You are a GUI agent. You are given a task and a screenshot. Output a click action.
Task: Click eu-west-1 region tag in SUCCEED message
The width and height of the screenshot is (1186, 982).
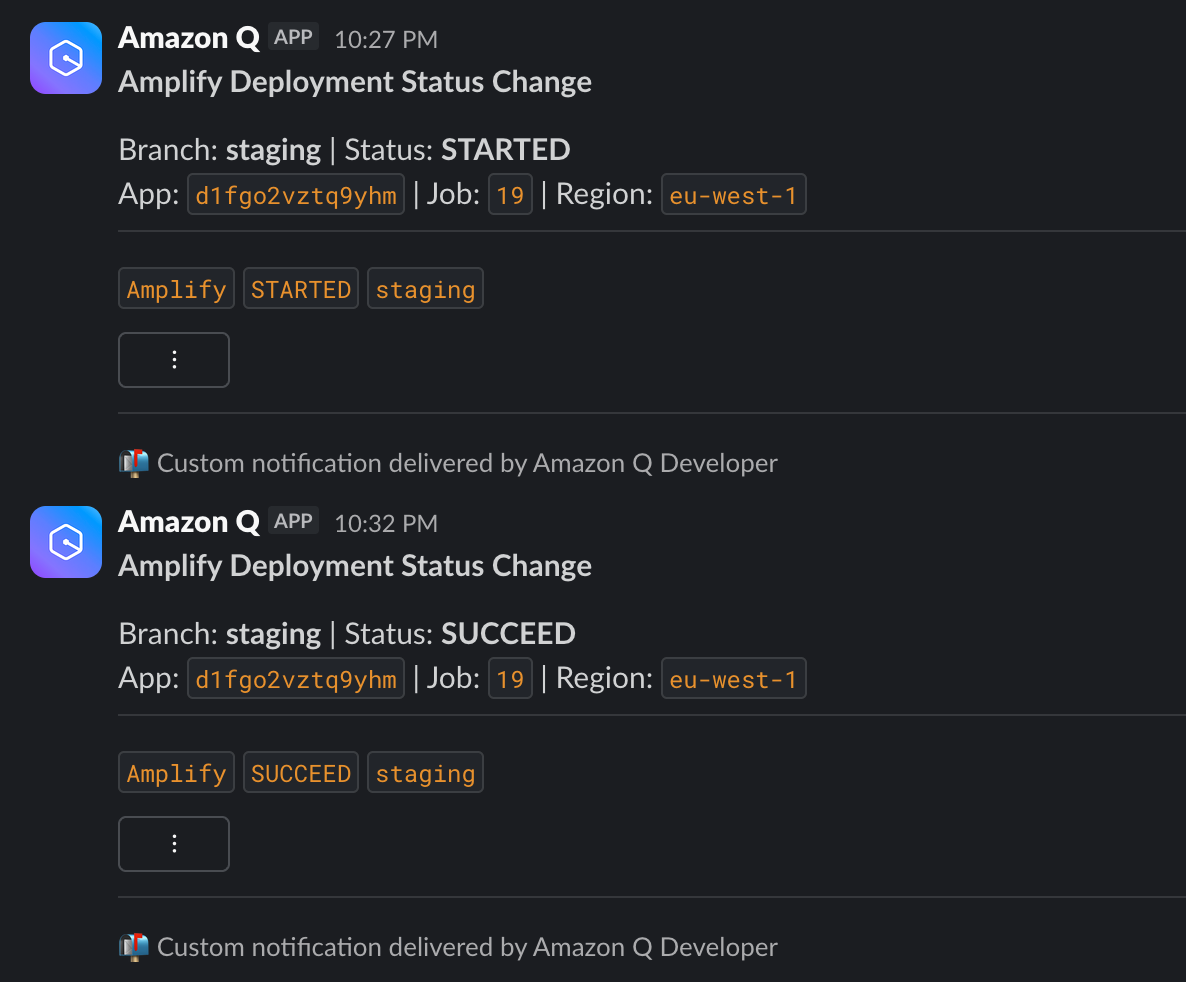click(x=734, y=679)
